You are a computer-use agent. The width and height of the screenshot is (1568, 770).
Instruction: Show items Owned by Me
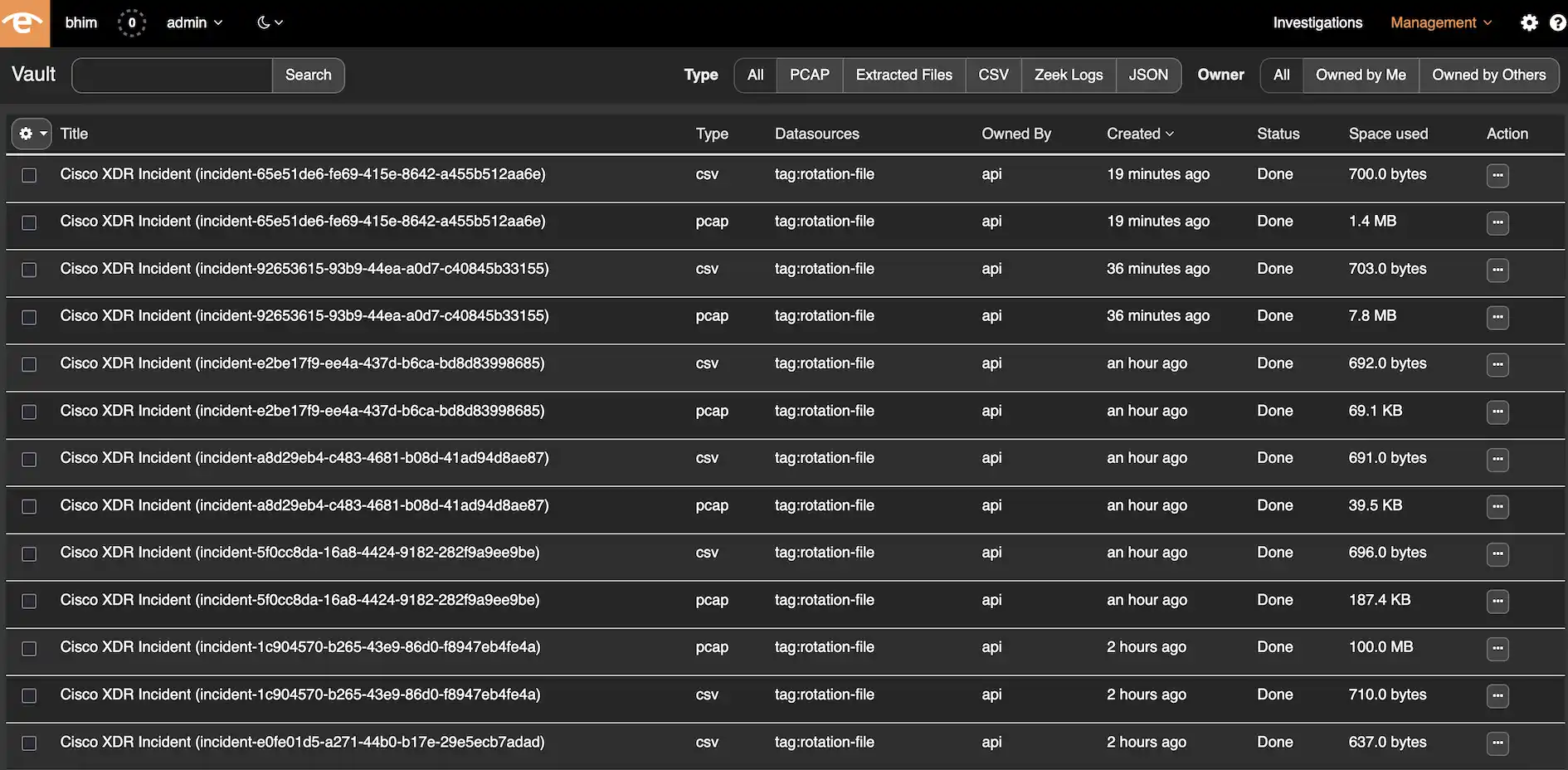1361,76
